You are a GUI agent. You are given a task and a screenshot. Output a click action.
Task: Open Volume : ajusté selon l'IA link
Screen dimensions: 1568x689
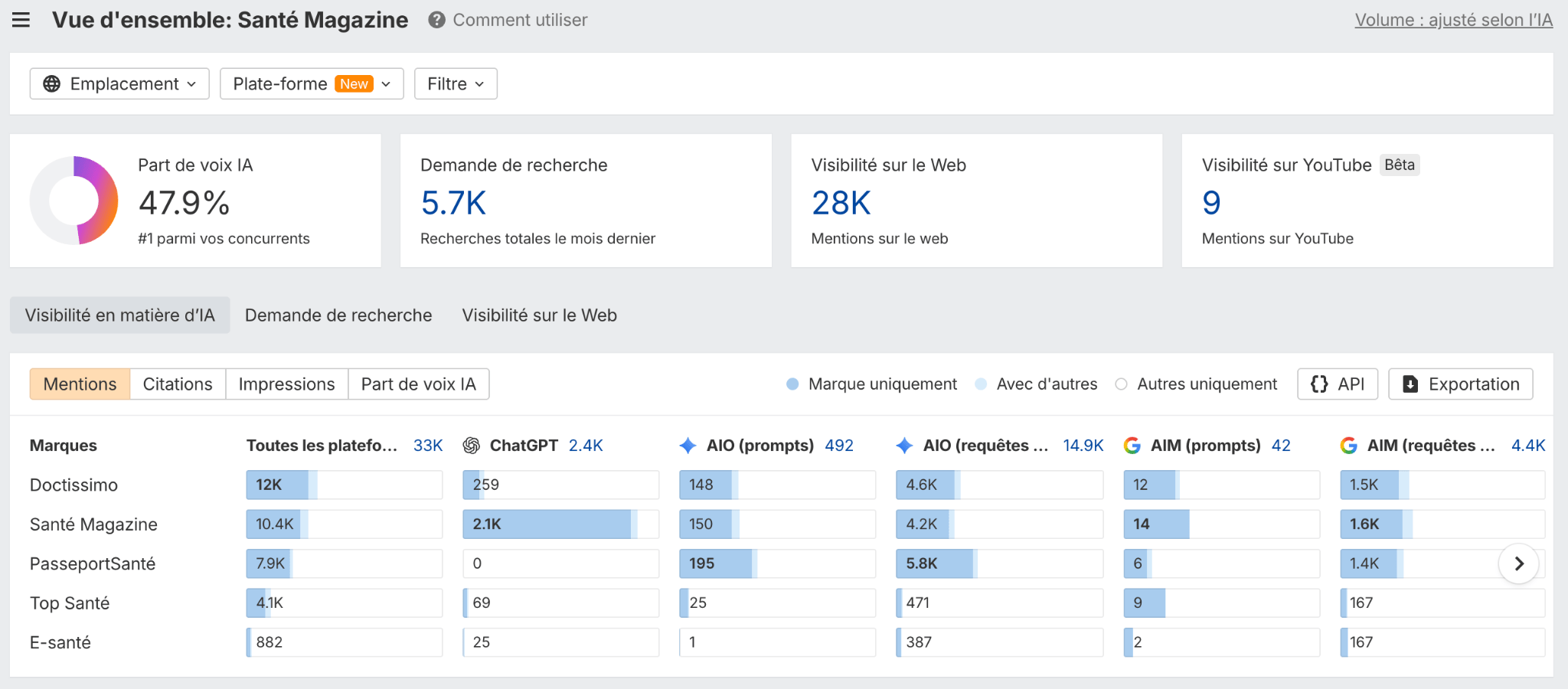click(1454, 20)
